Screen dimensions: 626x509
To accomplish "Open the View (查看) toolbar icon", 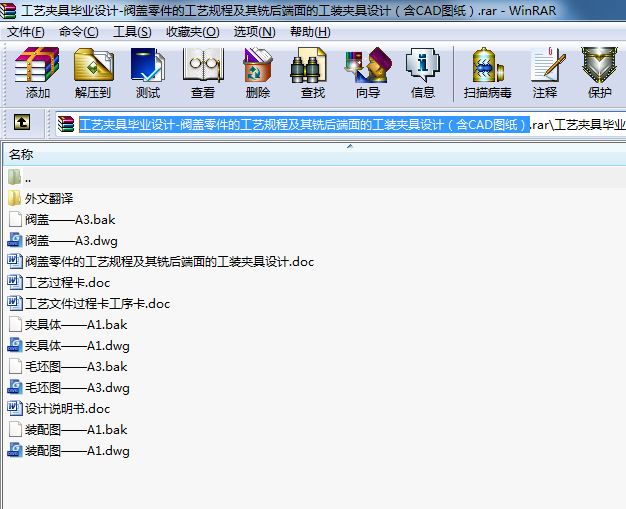I will tap(203, 73).
